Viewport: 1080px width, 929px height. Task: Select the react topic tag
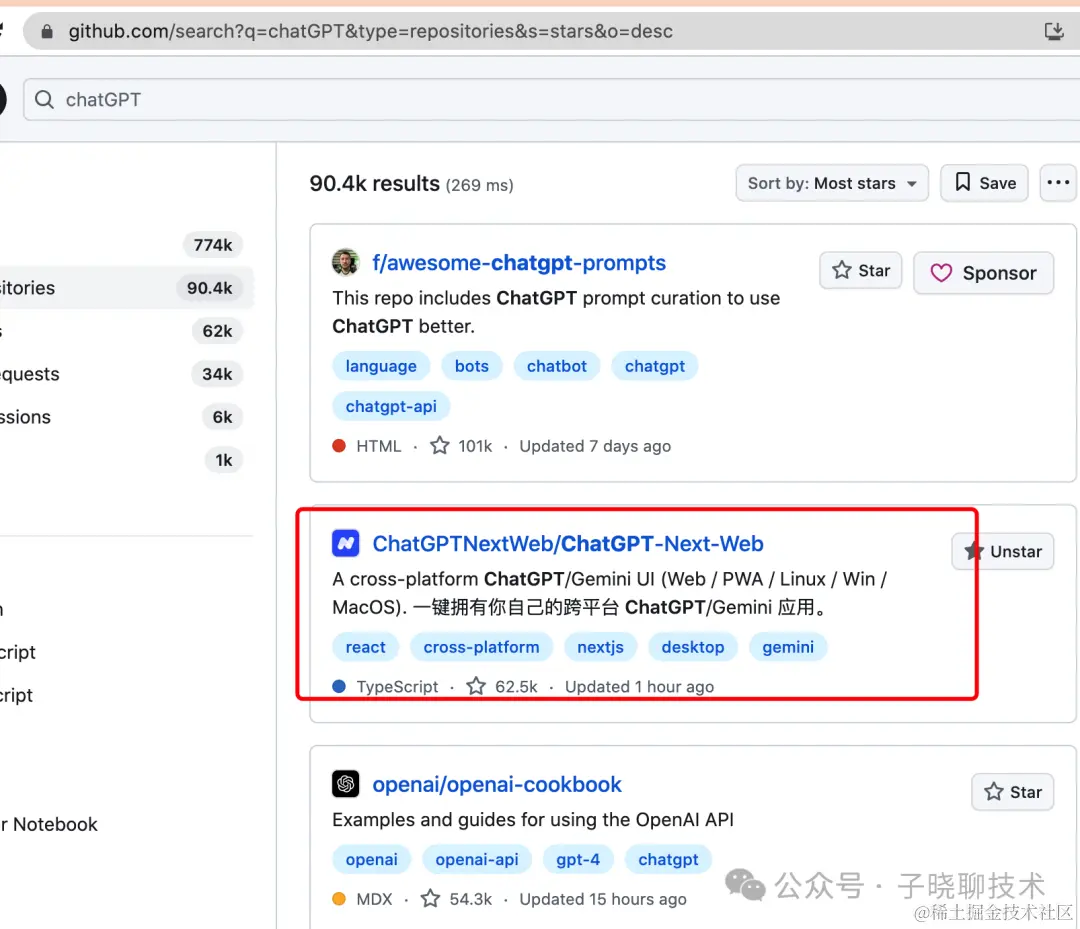pos(366,647)
